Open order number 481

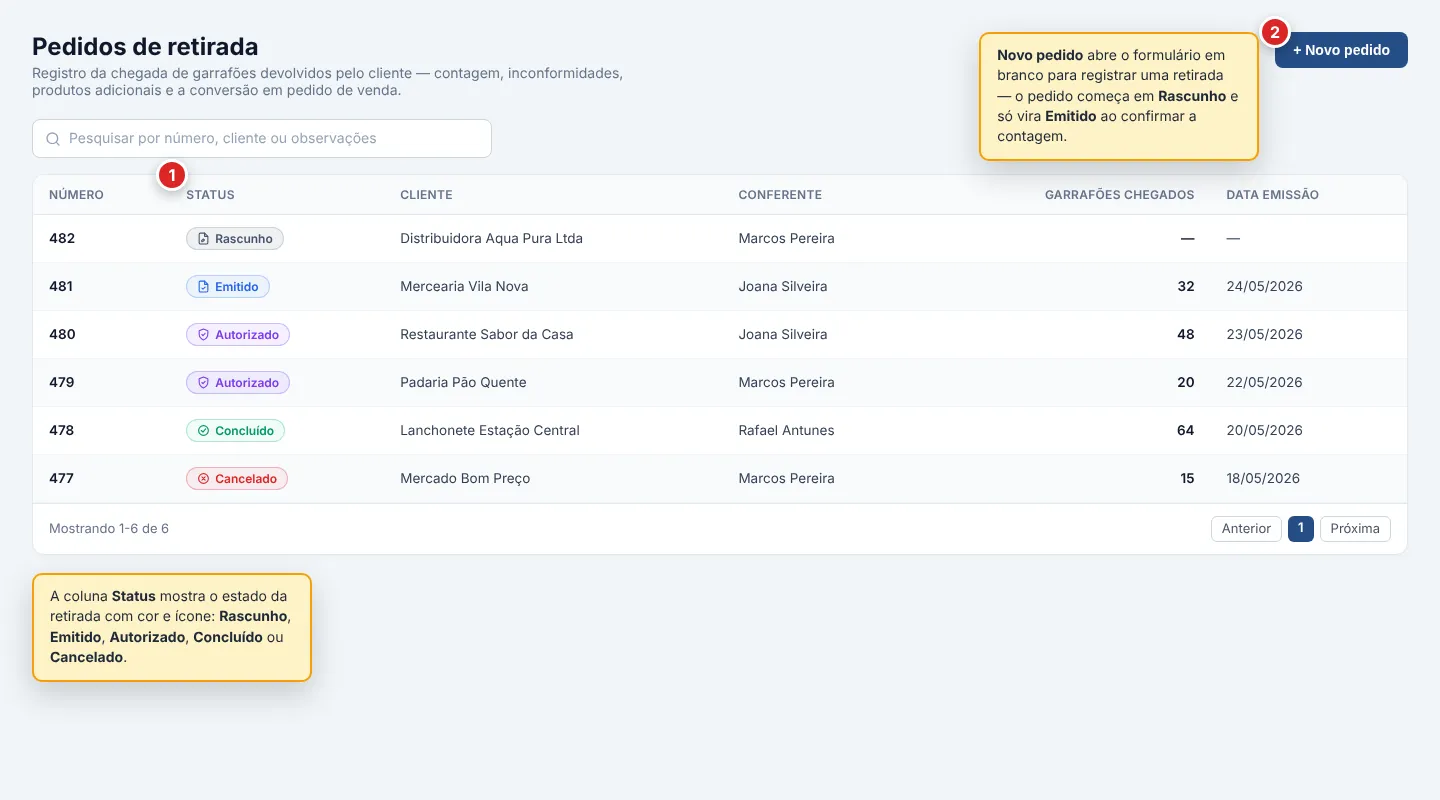61,287
